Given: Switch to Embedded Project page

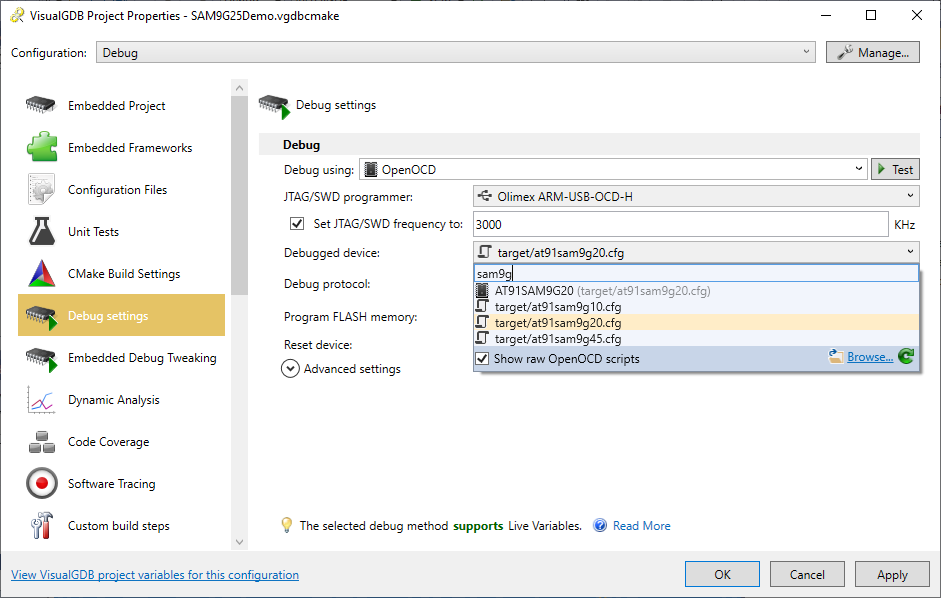Looking at the screenshot, I should 122,105.
